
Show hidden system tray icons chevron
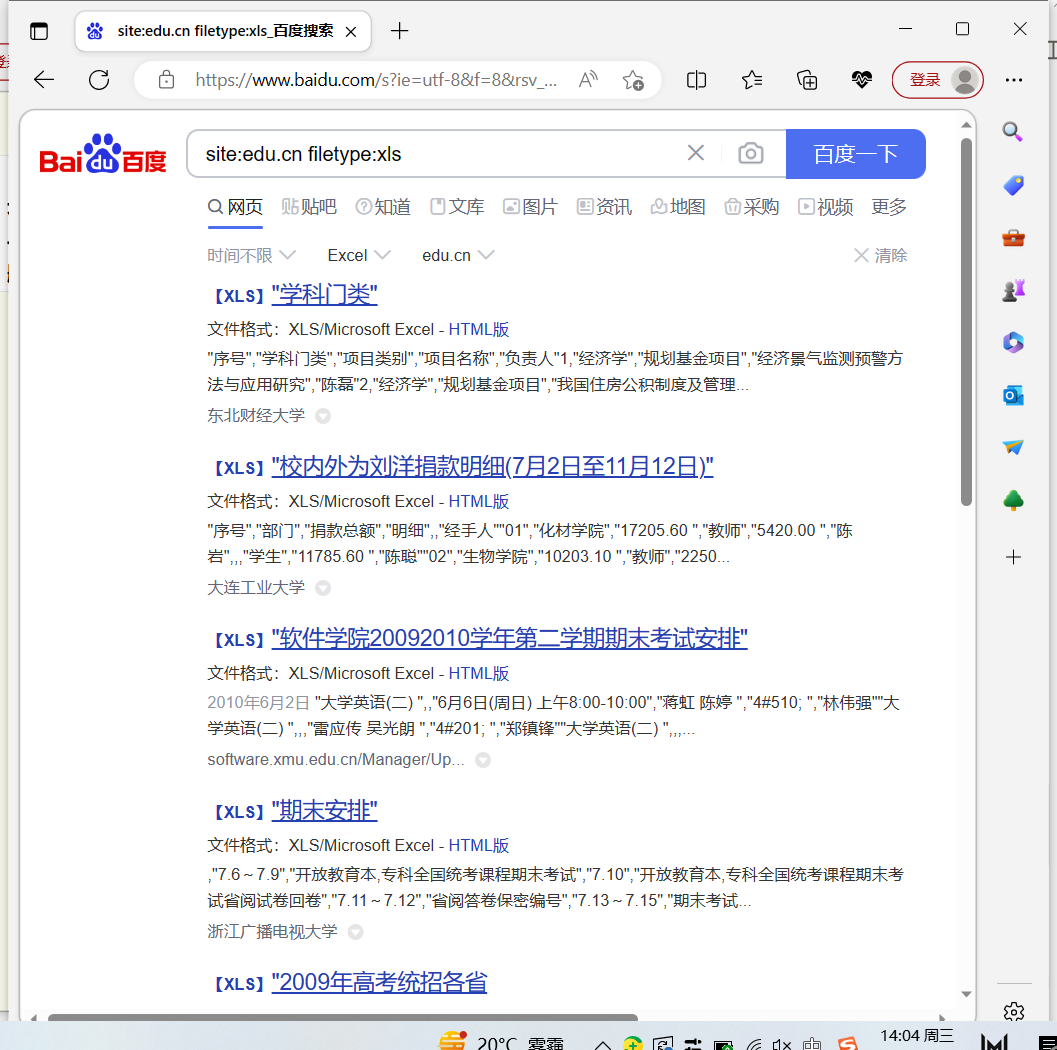603,1044
